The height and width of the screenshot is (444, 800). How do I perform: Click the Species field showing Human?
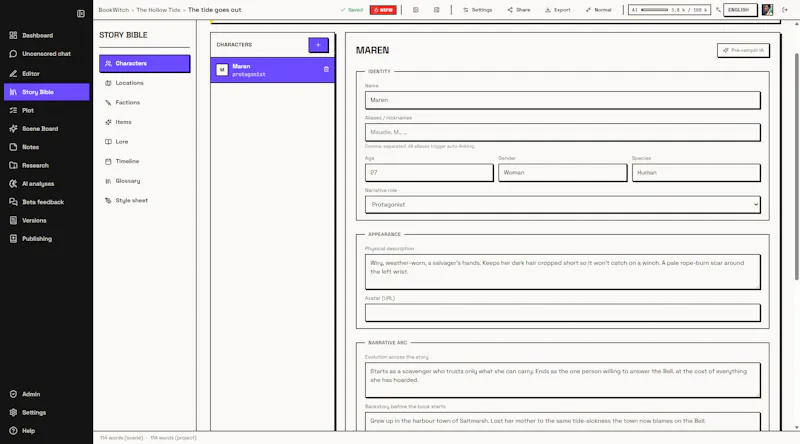696,172
